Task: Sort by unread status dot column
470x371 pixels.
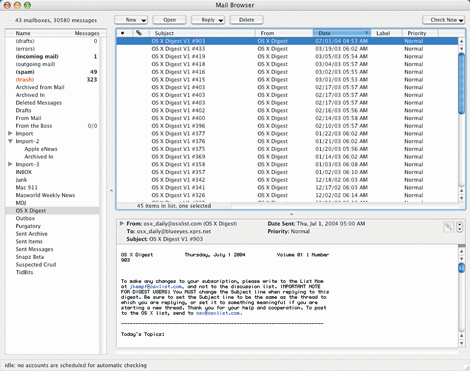Action: click(123, 33)
